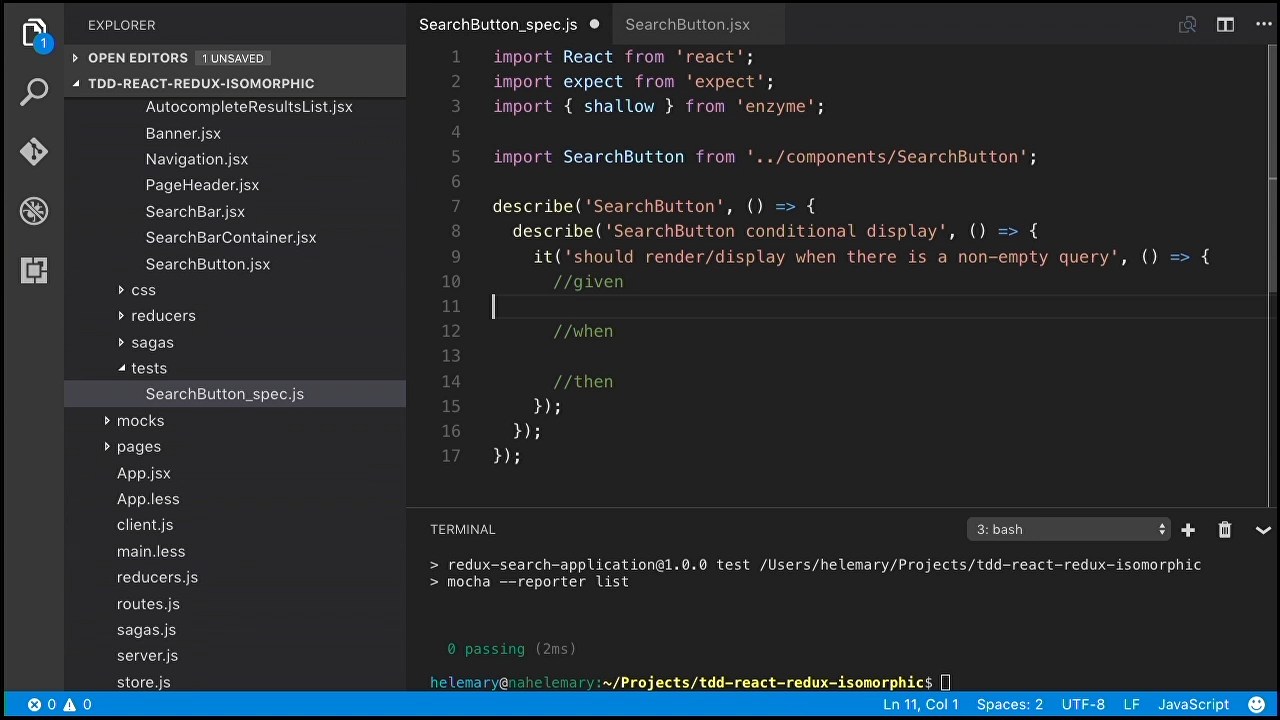The height and width of the screenshot is (720, 1280).
Task: Change encoding via UTF-8 indicator
Action: pos(1084,705)
